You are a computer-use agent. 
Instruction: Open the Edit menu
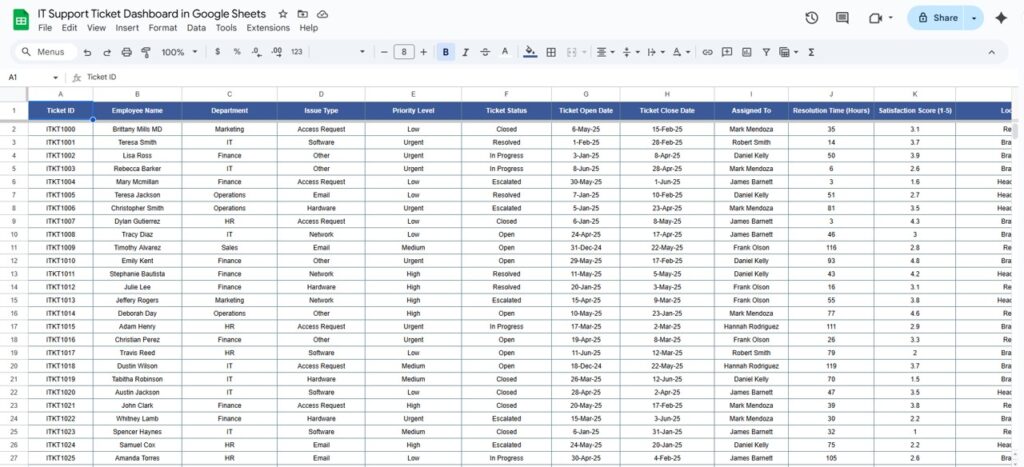point(69,28)
